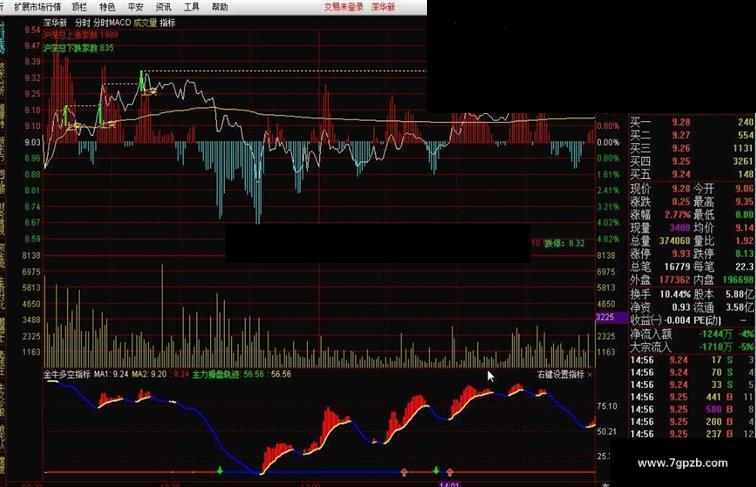
Task: Click the 换手 value 10.44%
Action: 675,294
